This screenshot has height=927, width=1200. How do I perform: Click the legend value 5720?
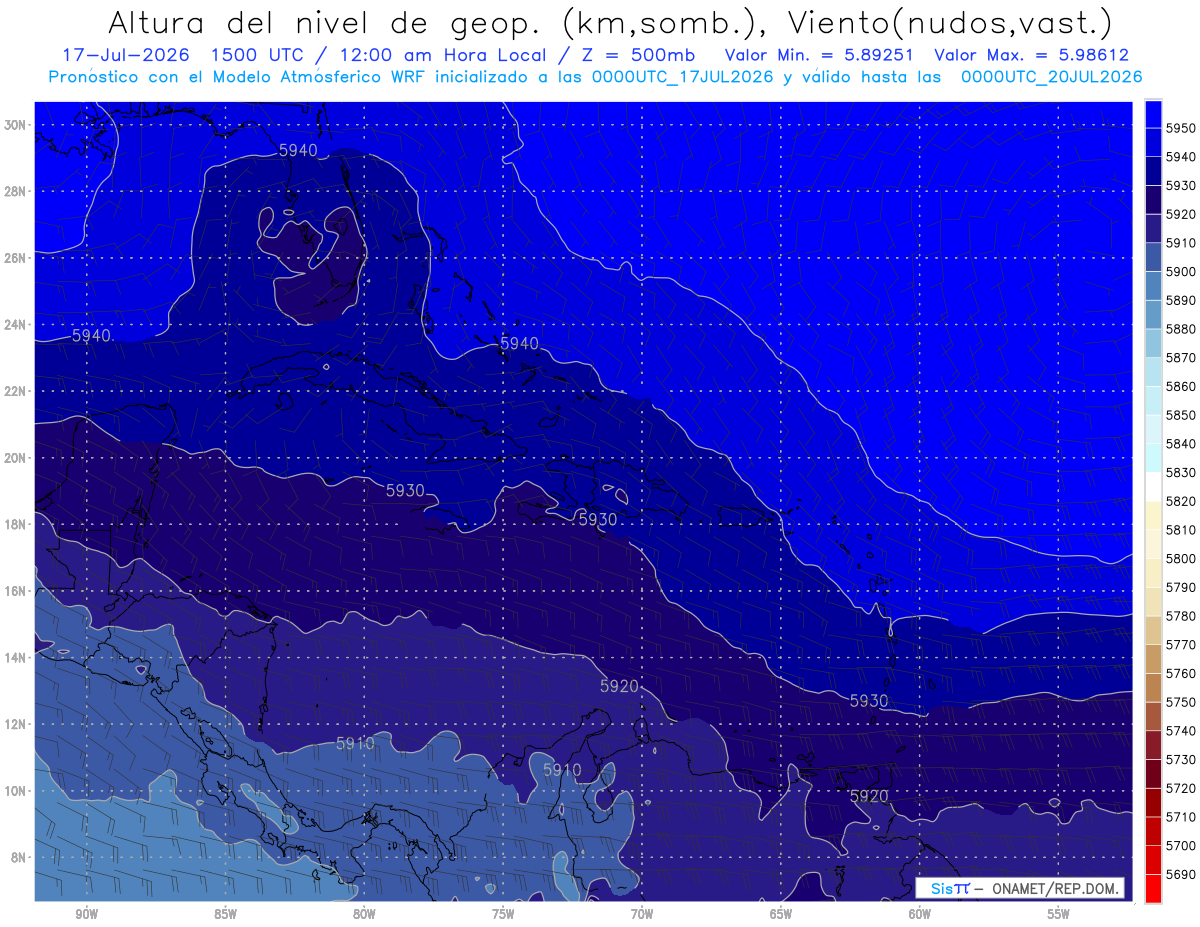point(1181,788)
